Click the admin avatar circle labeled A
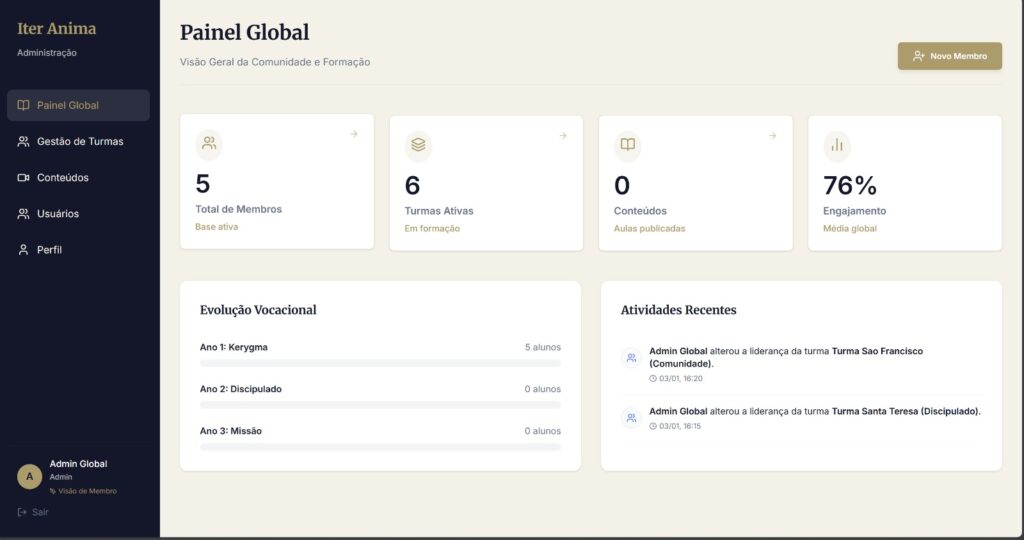The height and width of the screenshot is (540, 1024). coord(29,477)
